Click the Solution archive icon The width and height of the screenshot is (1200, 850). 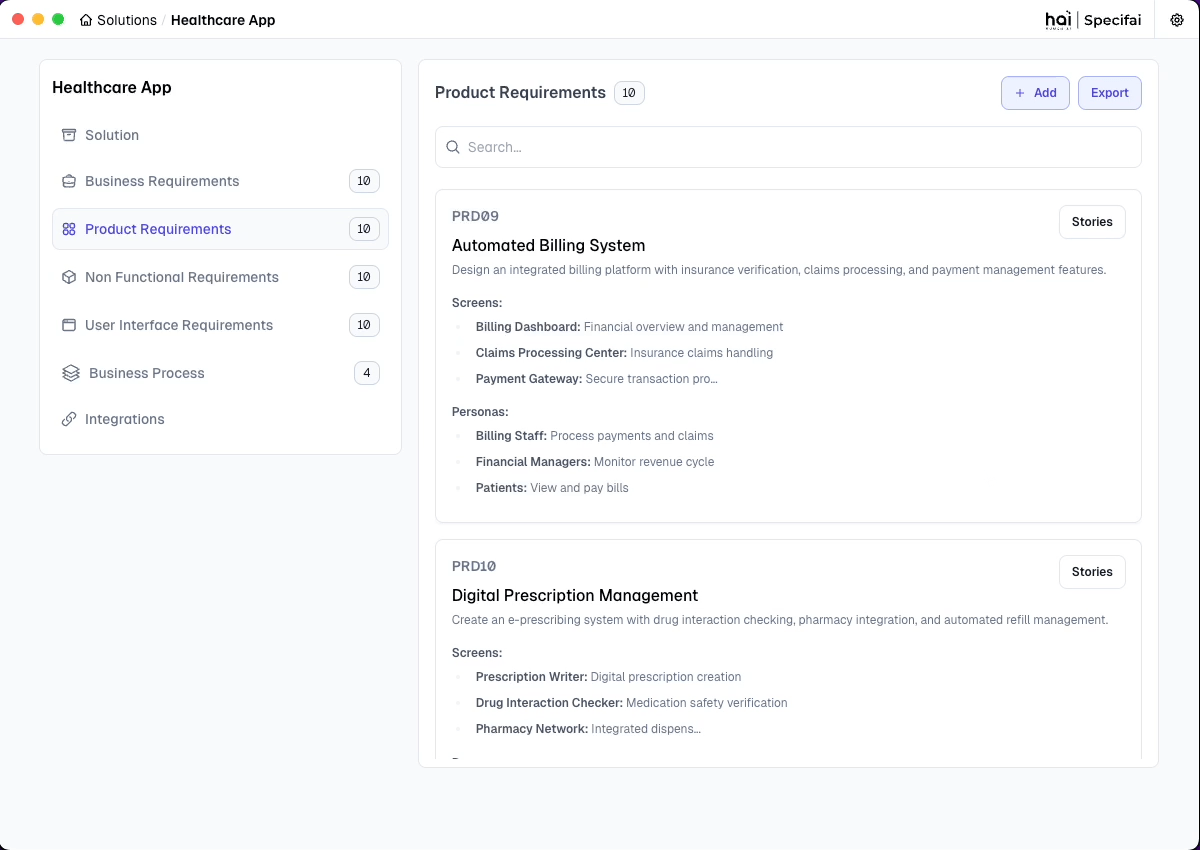pyautogui.click(x=69, y=135)
